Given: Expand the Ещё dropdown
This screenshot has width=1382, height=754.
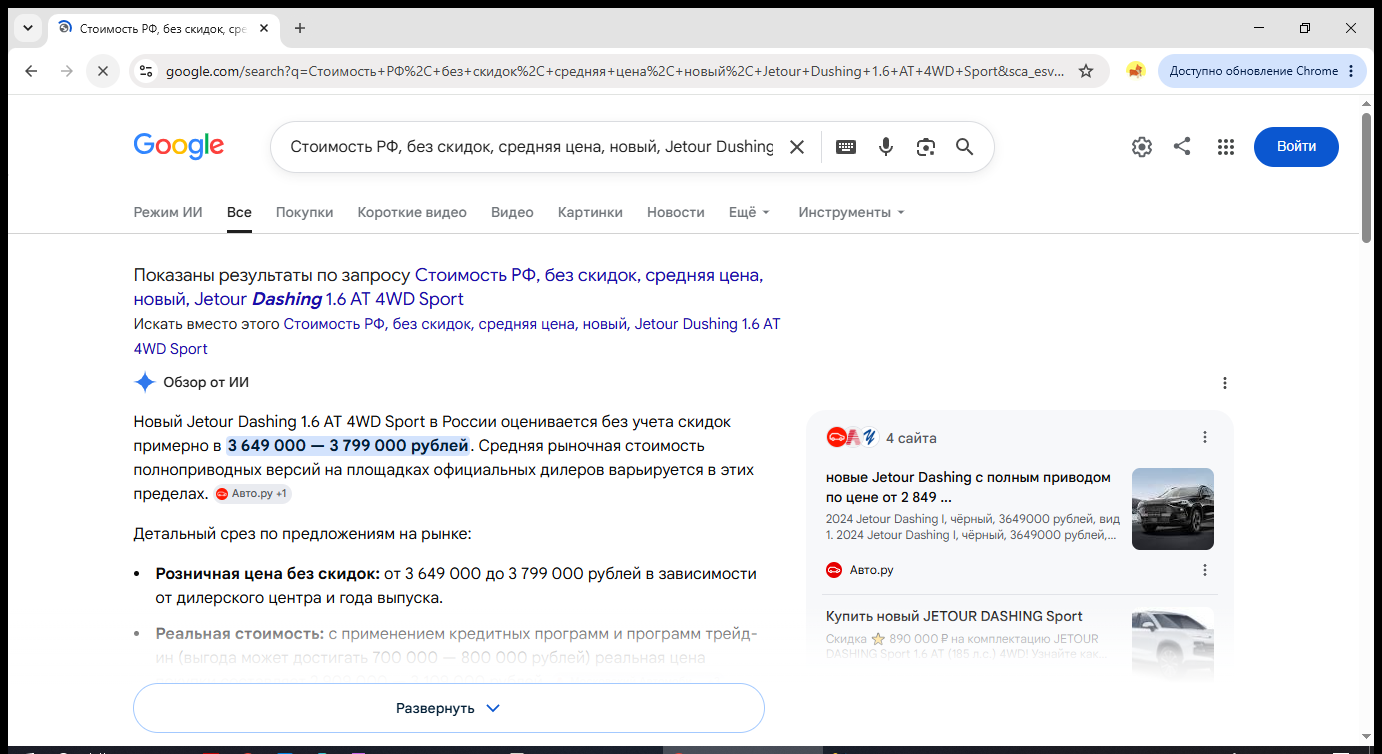Looking at the screenshot, I should pos(749,212).
